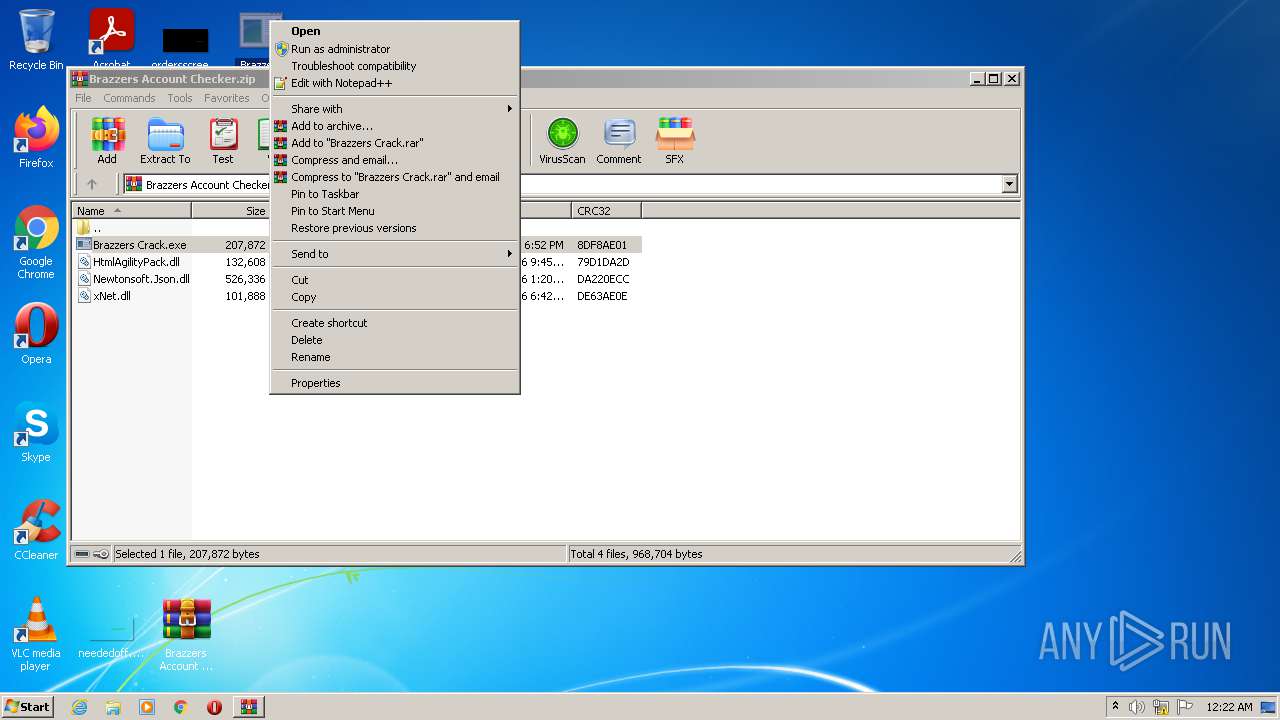Click the taskbar clock 12:22 AM
This screenshot has width=1280, height=720.
[1229, 707]
